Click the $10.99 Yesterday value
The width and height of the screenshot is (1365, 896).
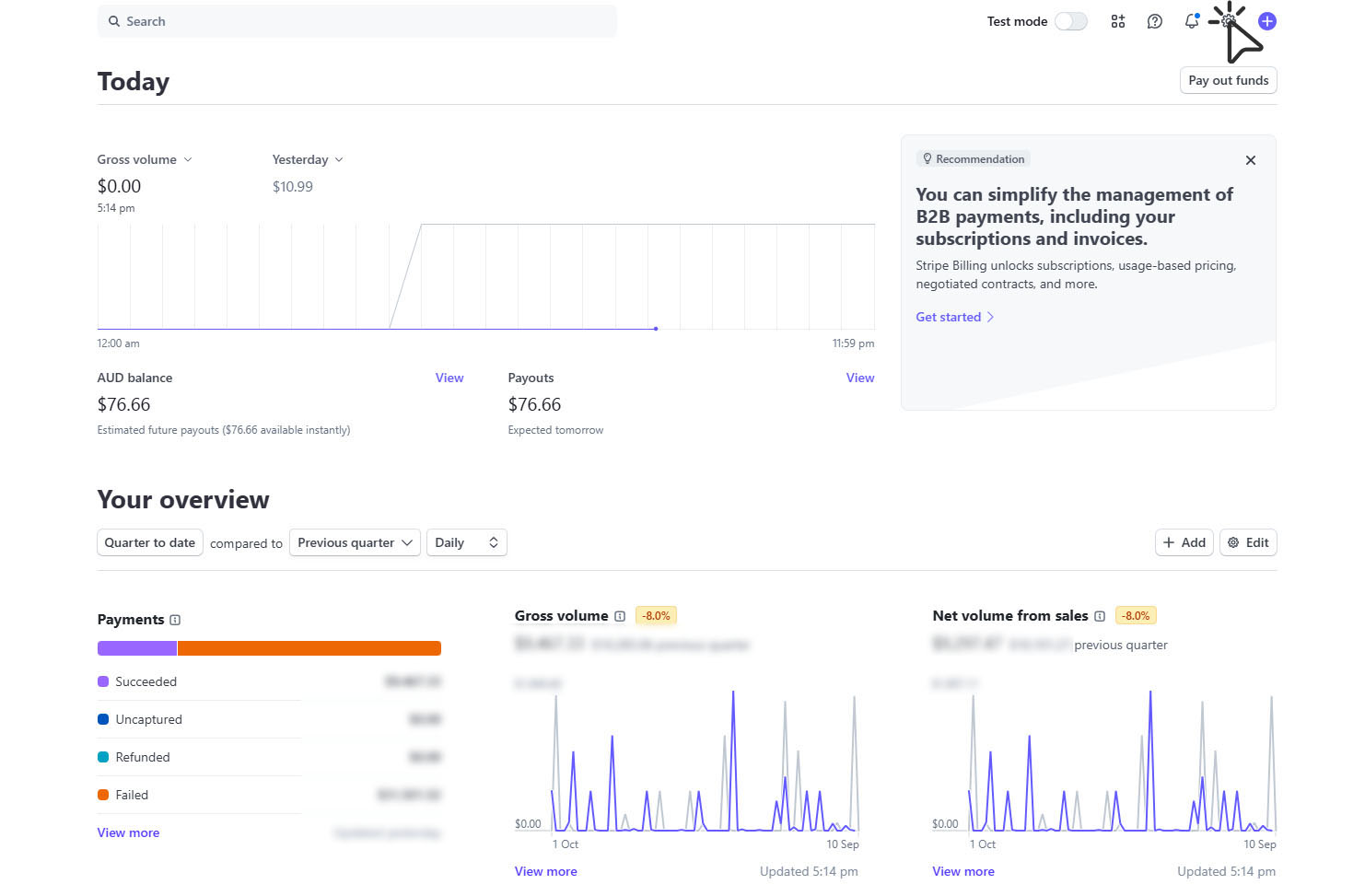point(293,187)
